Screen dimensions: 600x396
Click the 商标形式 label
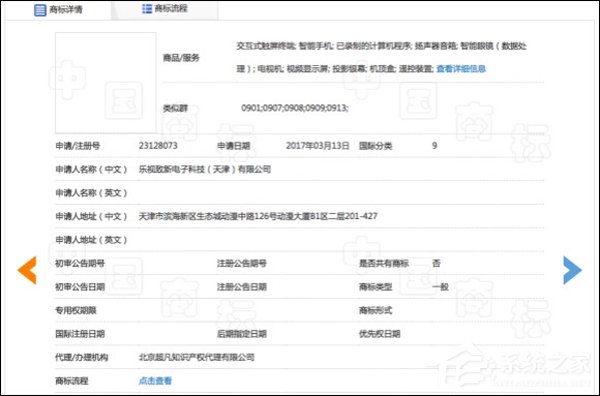(x=375, y=310)
